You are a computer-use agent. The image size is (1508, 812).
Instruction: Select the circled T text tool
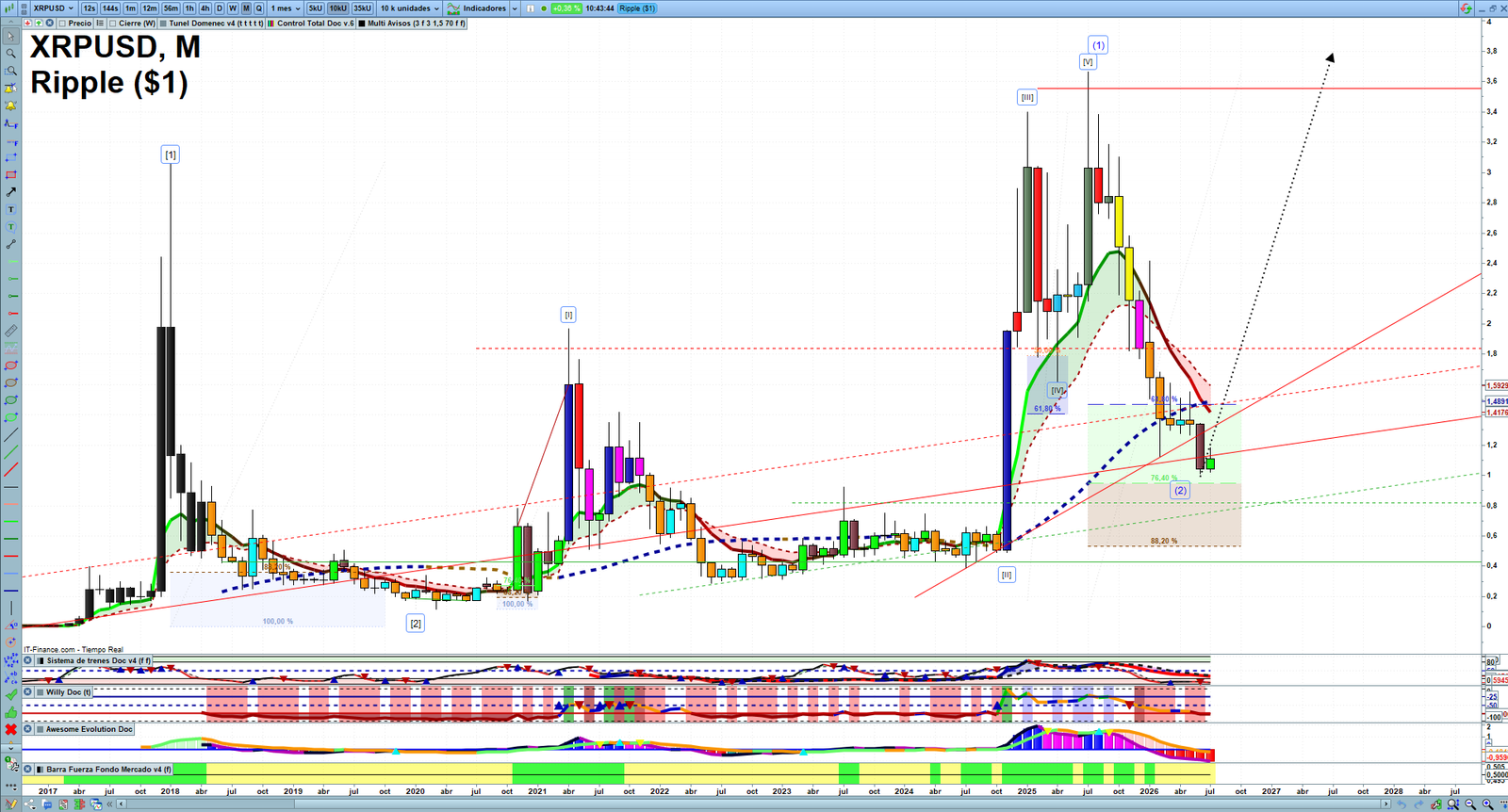(x=11, y=227)
